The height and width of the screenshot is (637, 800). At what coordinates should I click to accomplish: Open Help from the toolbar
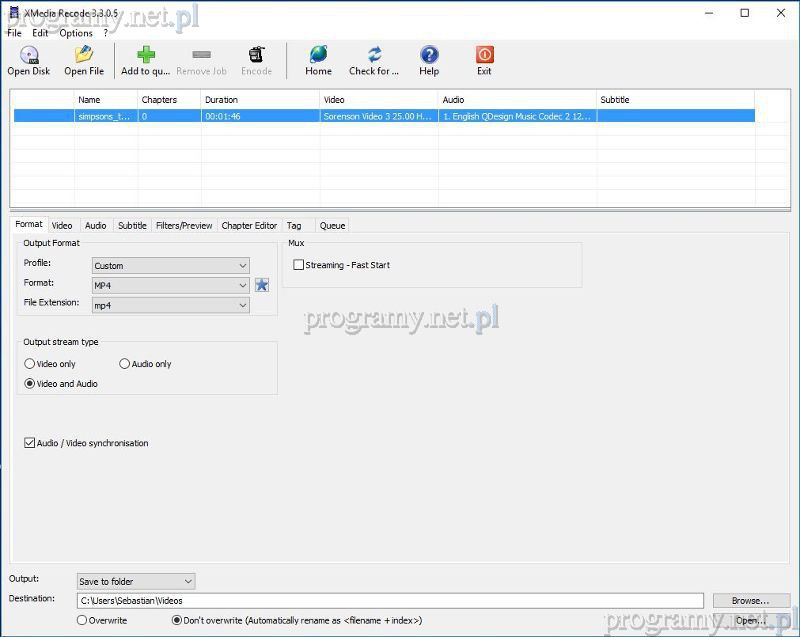pyautogui.click(x=429, y=56)
